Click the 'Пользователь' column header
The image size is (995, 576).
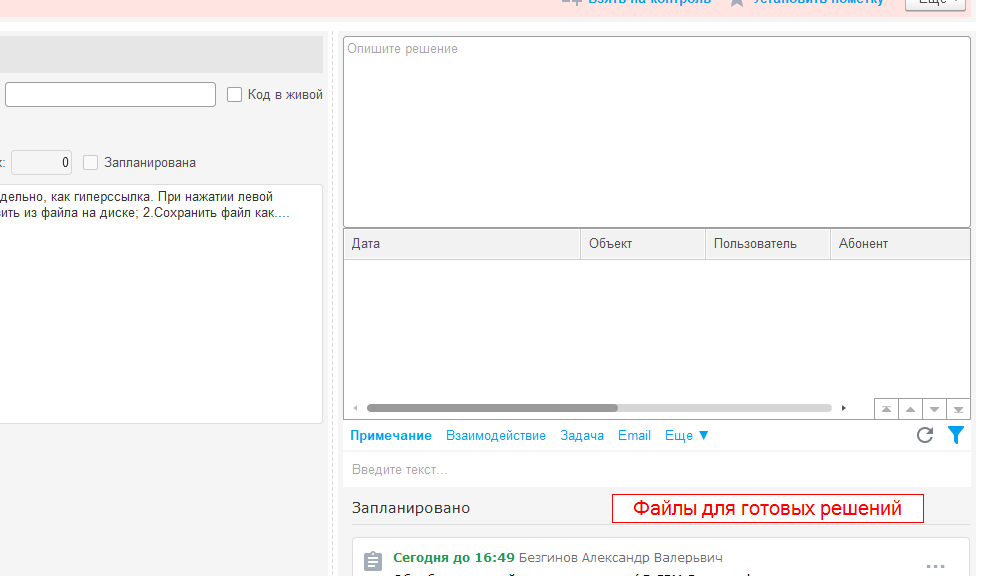[x=767, y=244]
